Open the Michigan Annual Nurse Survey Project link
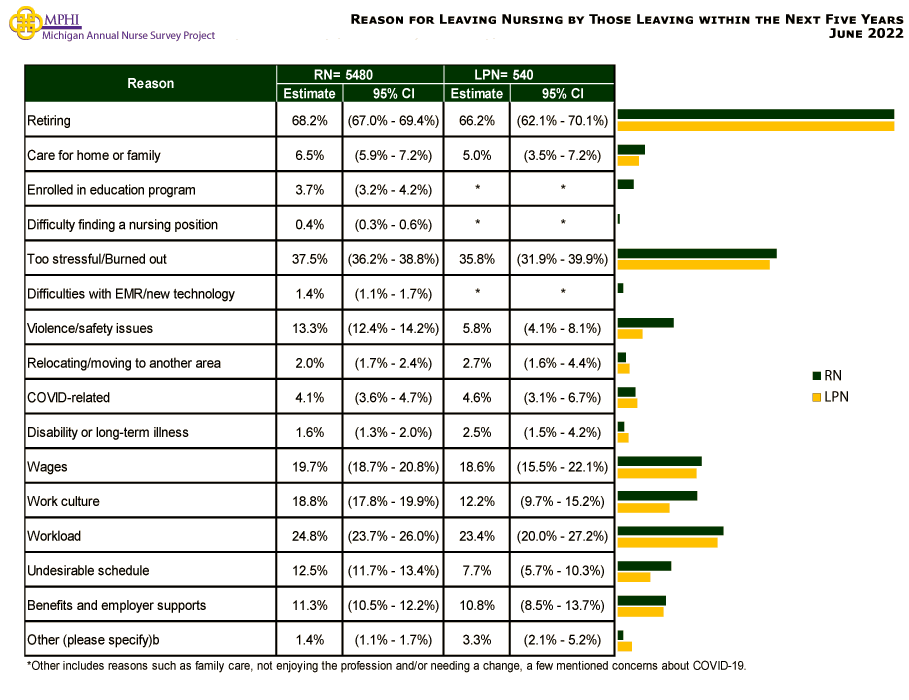 click(x=118, y=35)
